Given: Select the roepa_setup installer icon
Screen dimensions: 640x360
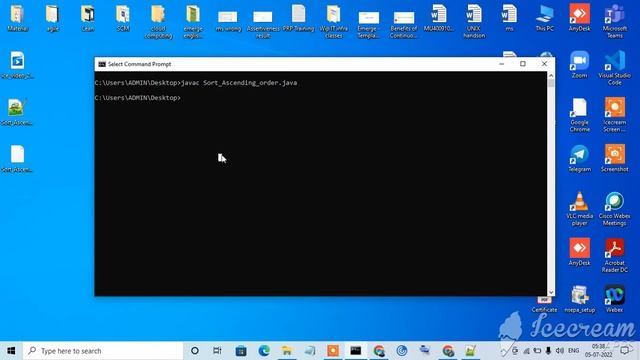Looking at the screenshot, I should click(580, 299).
